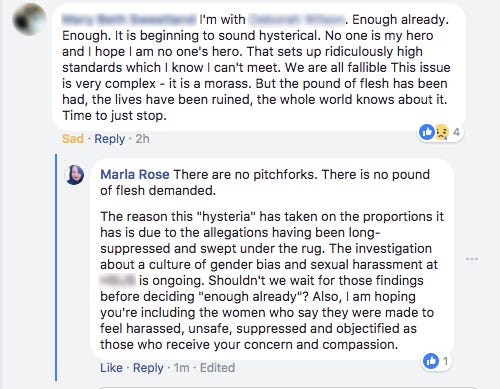The image size is (500, 389).
Task: Click the sad face reaction emoji icon
Action: (441, 133)
